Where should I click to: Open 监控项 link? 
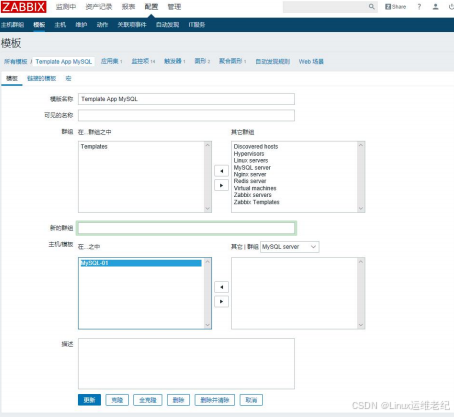tap(140, 61)
